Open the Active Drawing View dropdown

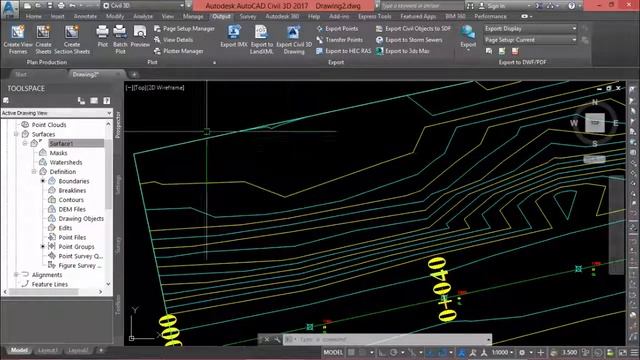click(x=56, y=113)
